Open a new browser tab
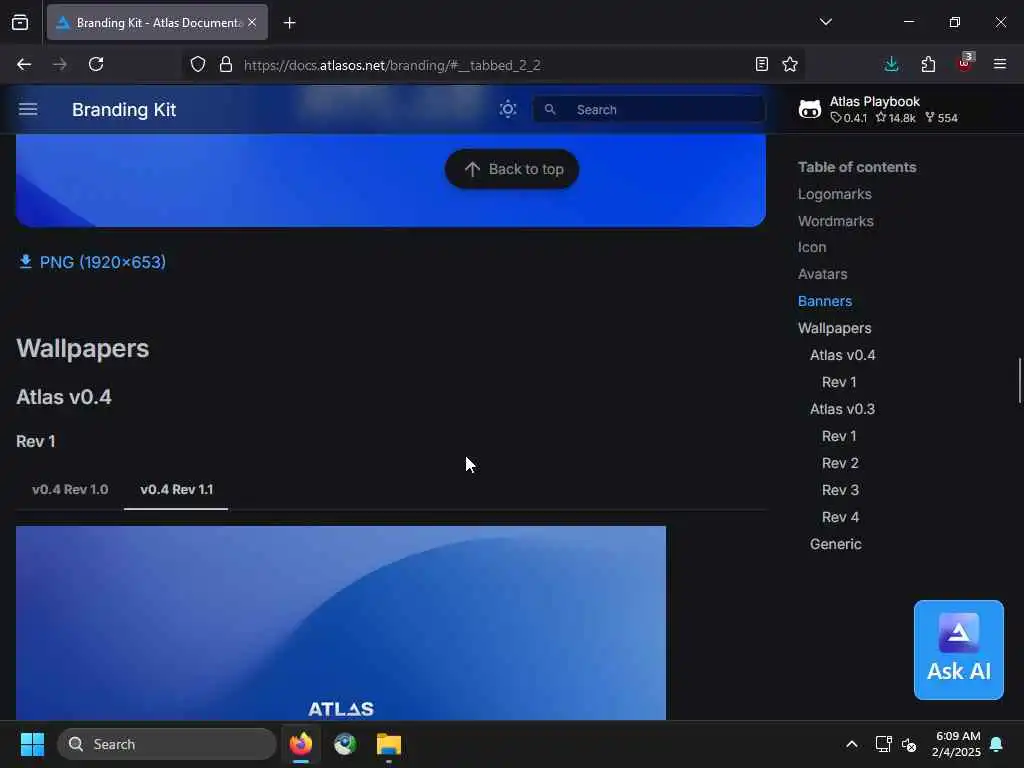The width and height of the screenshot is (1024, 768). point(289,23)
